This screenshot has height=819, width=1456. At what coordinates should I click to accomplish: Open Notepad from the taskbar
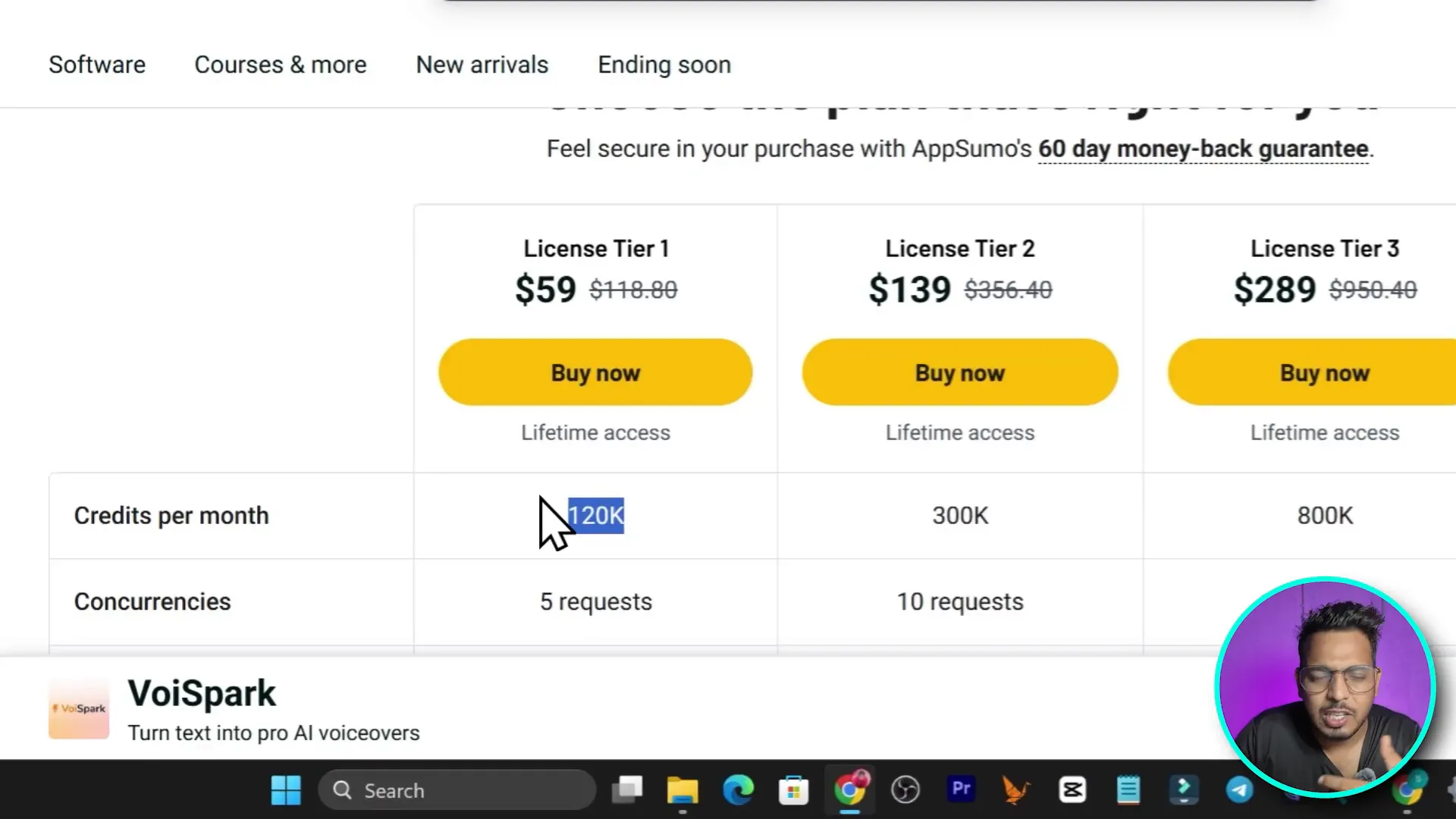pos(1128,790)
